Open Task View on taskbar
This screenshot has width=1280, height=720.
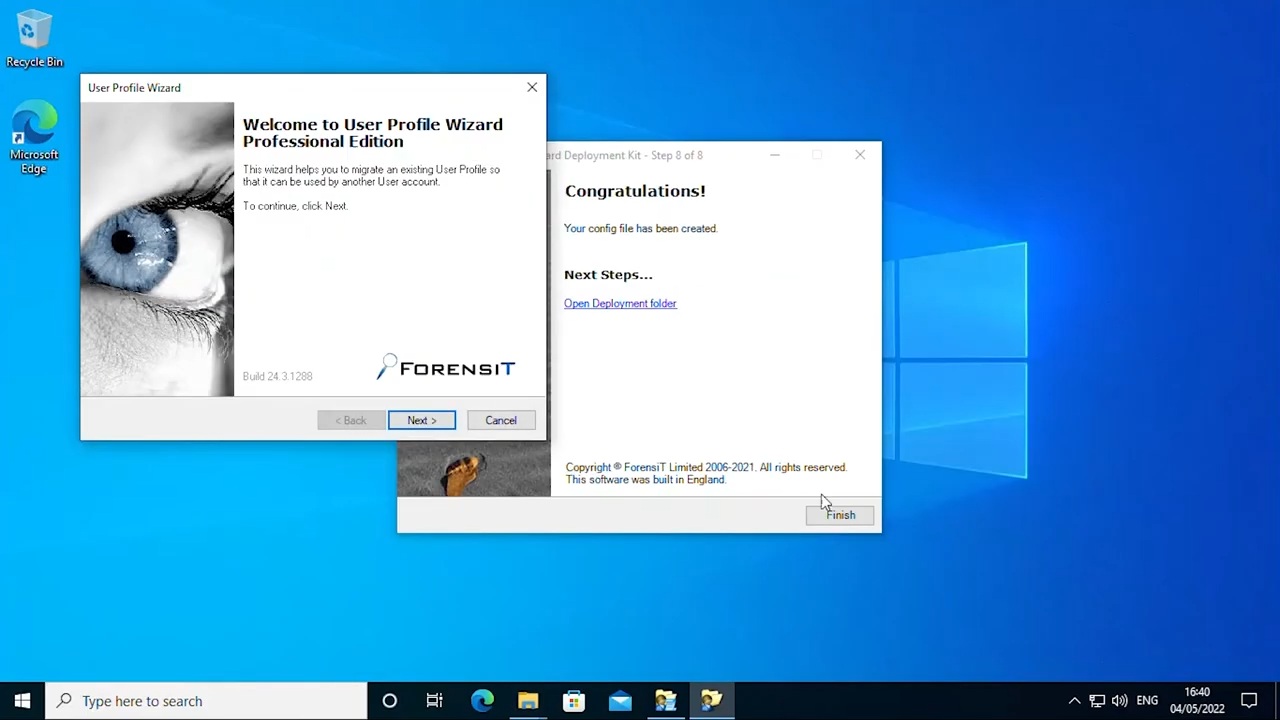click(435, 701)
